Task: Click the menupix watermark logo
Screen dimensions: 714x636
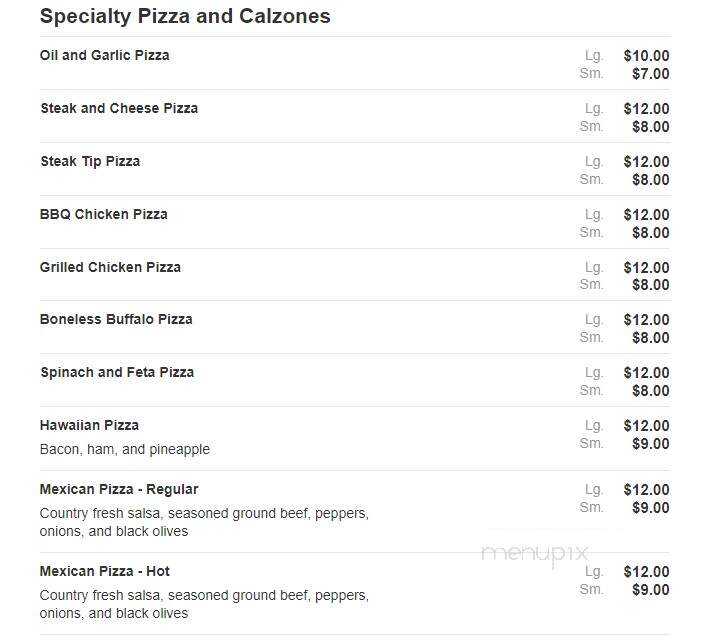Action: pos(535,555)
